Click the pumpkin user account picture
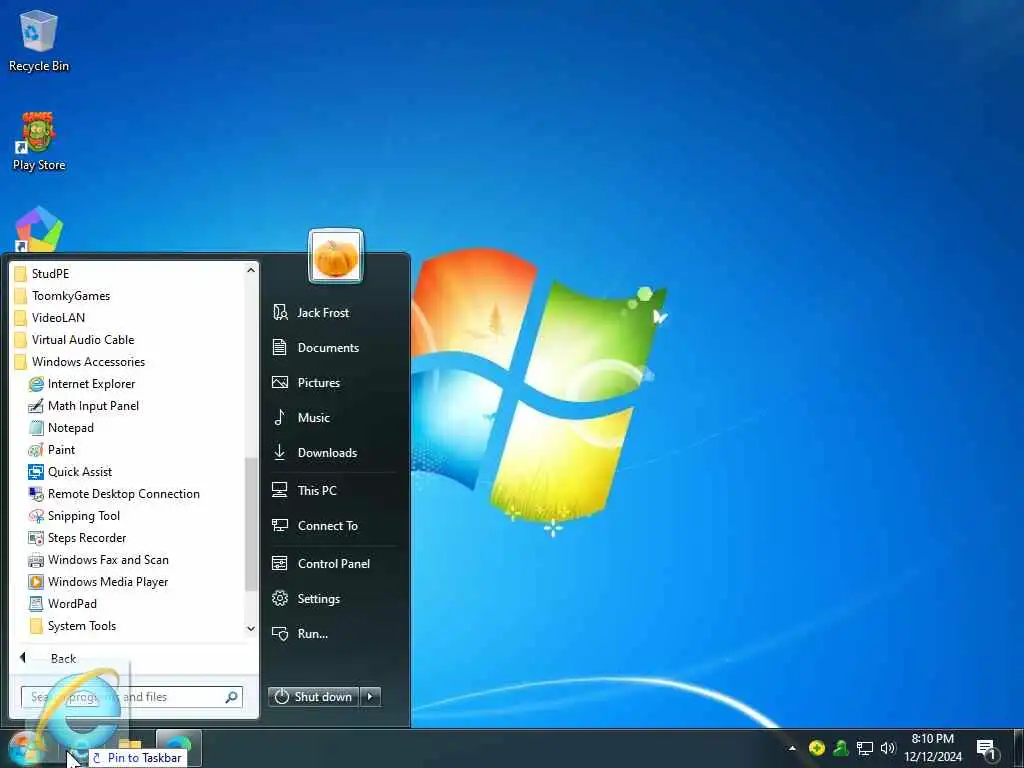1024x768 pixels. [336, 256]
